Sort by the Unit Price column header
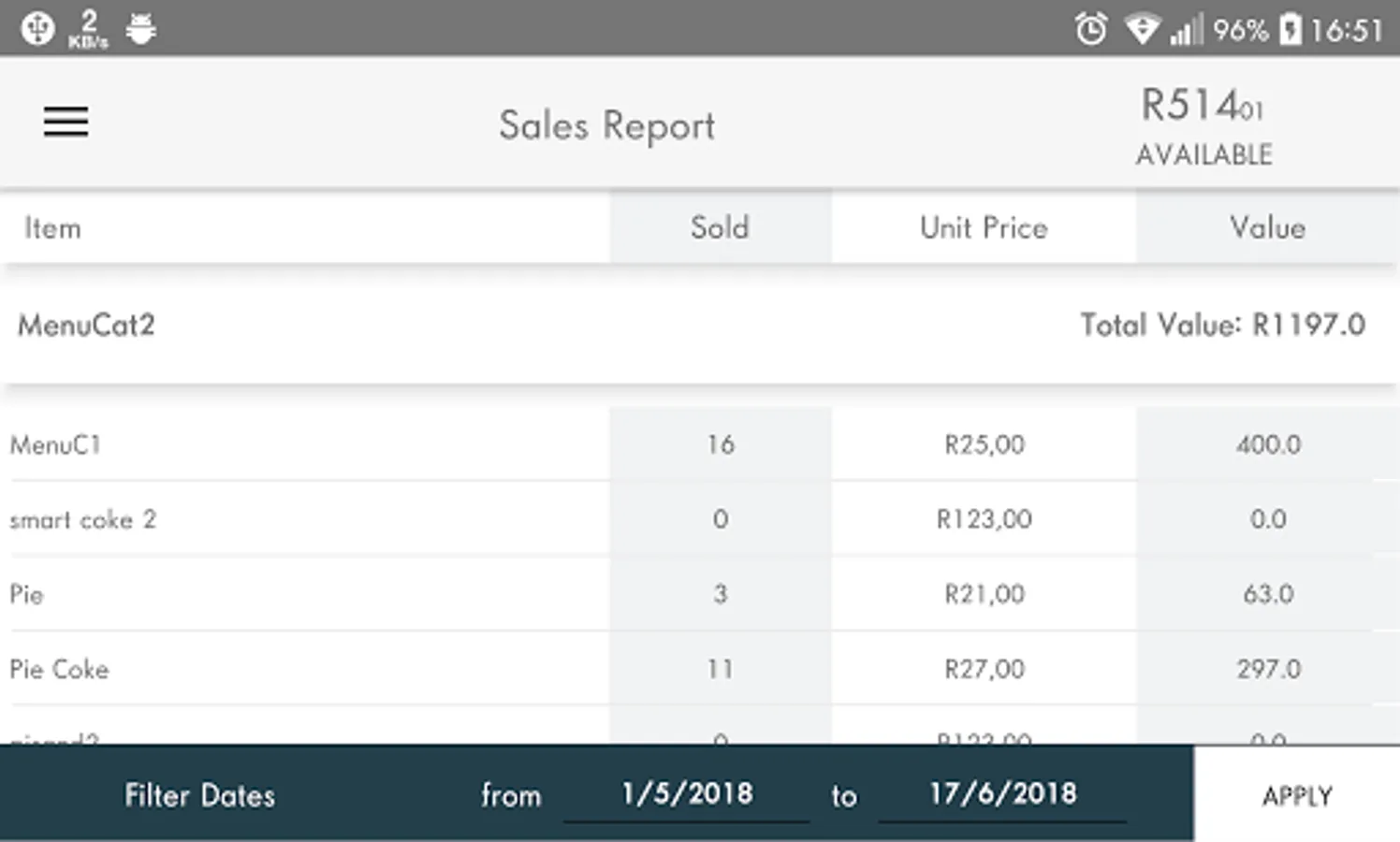This screenshot has height=842, width=1400. point(984,227)
